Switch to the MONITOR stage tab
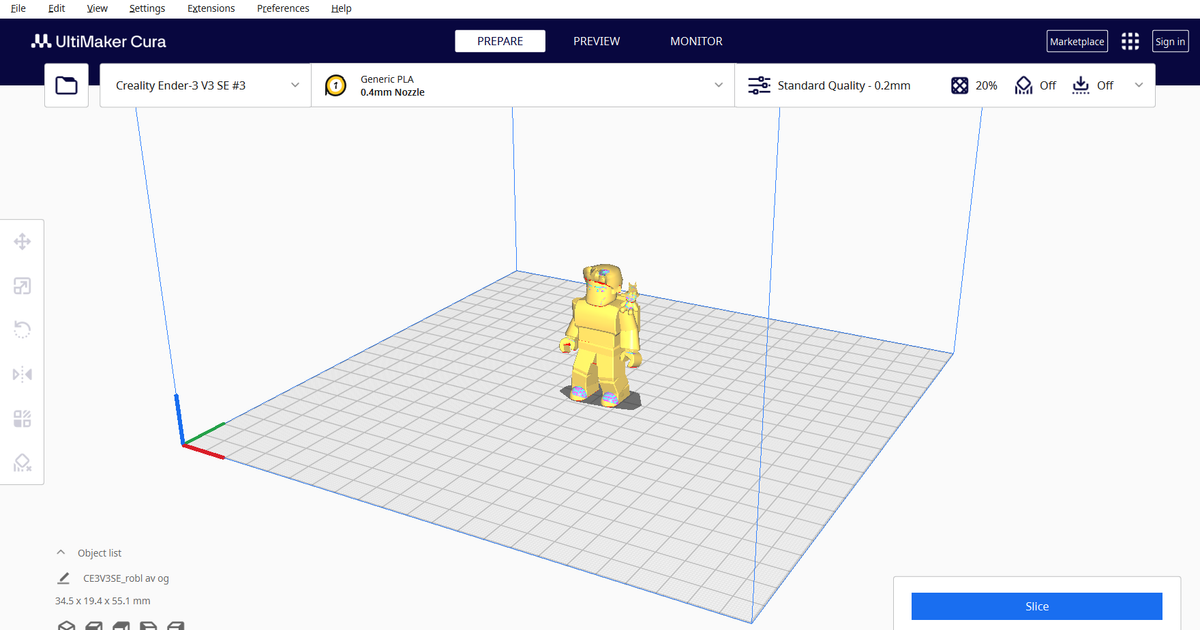The width and height of the screenshot is (1200, 630). coord(696,41)
